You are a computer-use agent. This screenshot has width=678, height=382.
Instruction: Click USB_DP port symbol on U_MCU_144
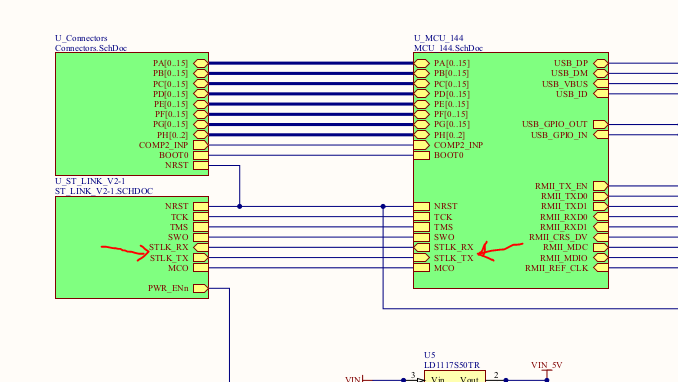coord(601,63)
